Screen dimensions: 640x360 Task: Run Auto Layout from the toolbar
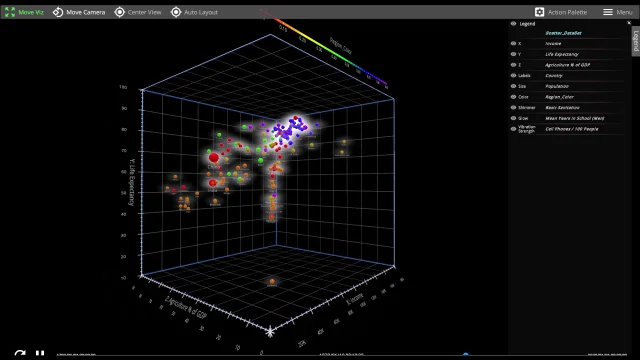[194, 12]
